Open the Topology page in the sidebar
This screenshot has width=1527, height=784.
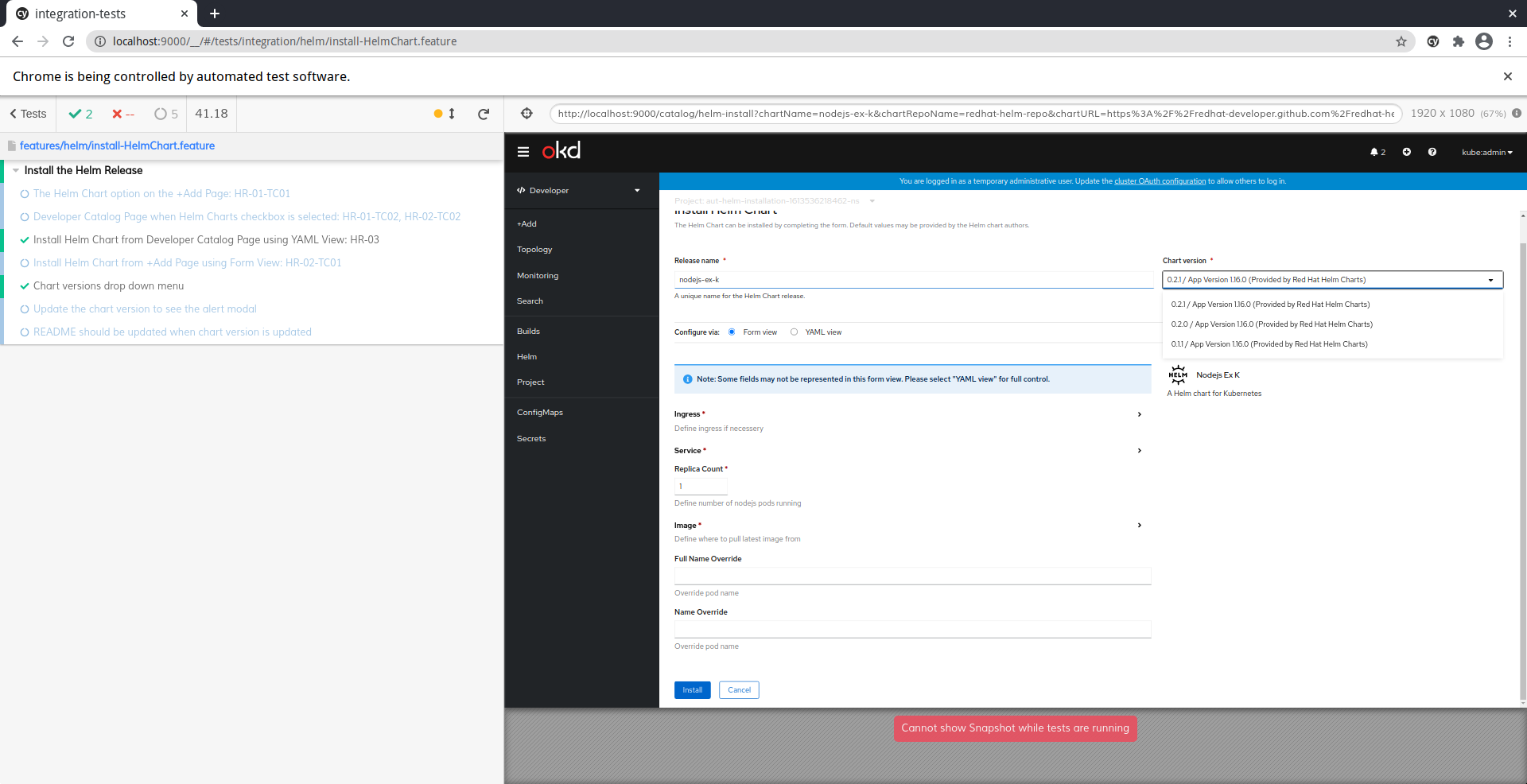click(534, 249)
